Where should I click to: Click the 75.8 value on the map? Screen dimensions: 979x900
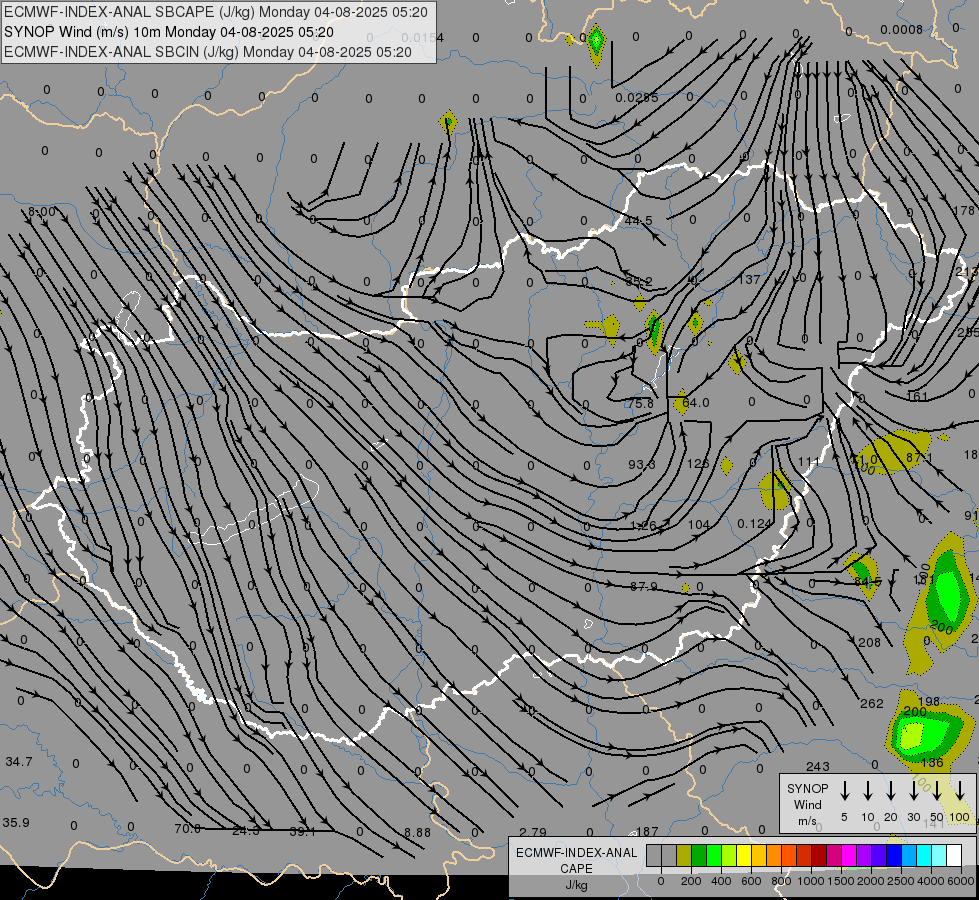[x=641, y=403]
